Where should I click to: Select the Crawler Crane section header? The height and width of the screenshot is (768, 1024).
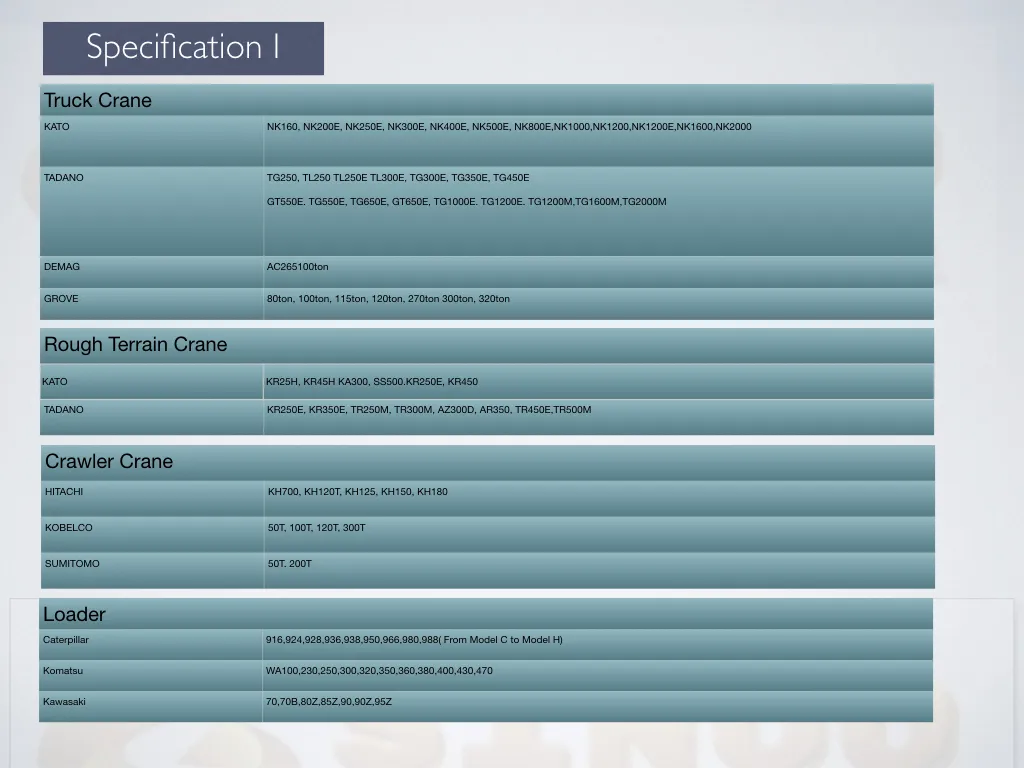click(109, 462)
